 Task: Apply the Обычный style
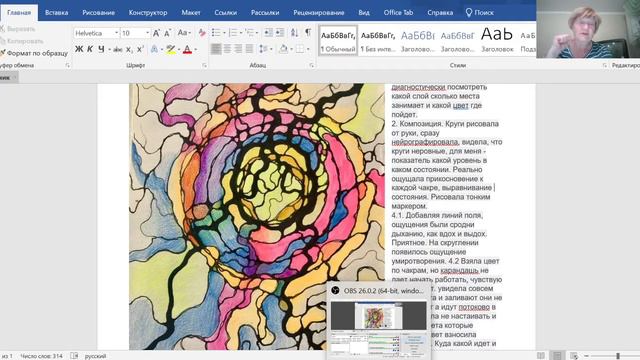click(338, 40)
